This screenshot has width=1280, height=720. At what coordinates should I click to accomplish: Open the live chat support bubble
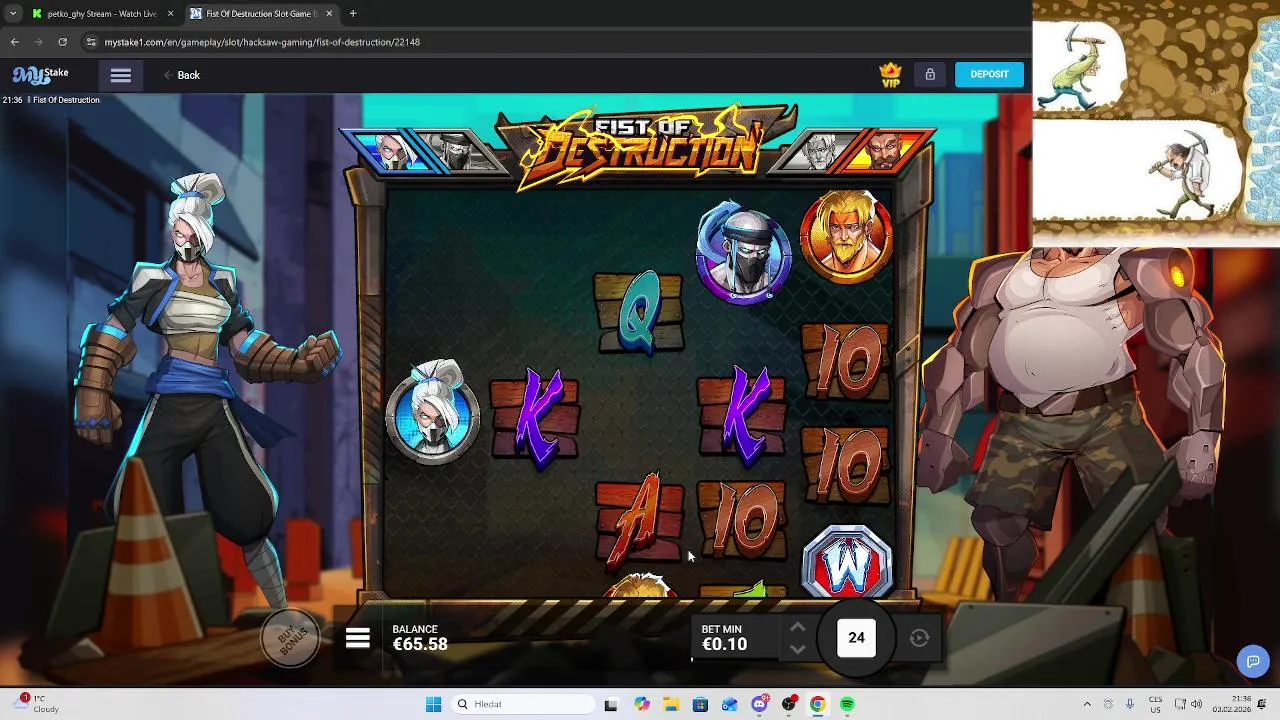coord(1252,661)
